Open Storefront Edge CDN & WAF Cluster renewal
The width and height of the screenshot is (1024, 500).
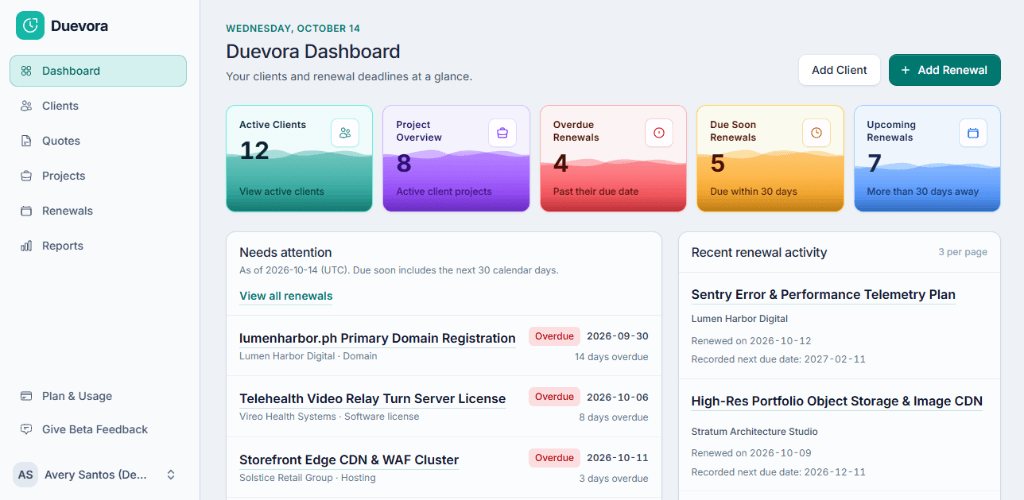(349, 460)
